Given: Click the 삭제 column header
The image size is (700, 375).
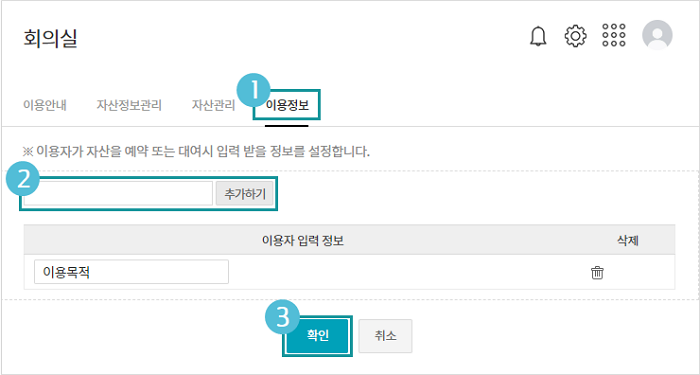Looking at the screenshot, I should coord(628,241).
